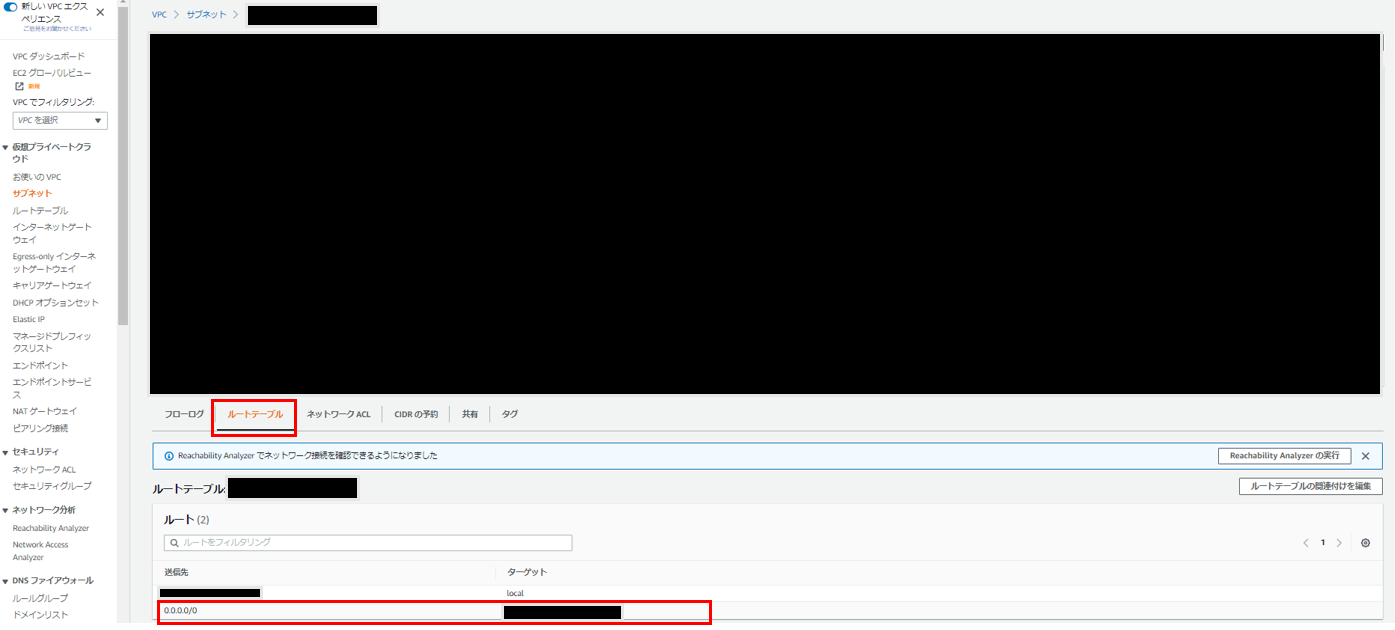Collapse the セキュリティ section
This screenshot has width=1395, height=630.
5,452
